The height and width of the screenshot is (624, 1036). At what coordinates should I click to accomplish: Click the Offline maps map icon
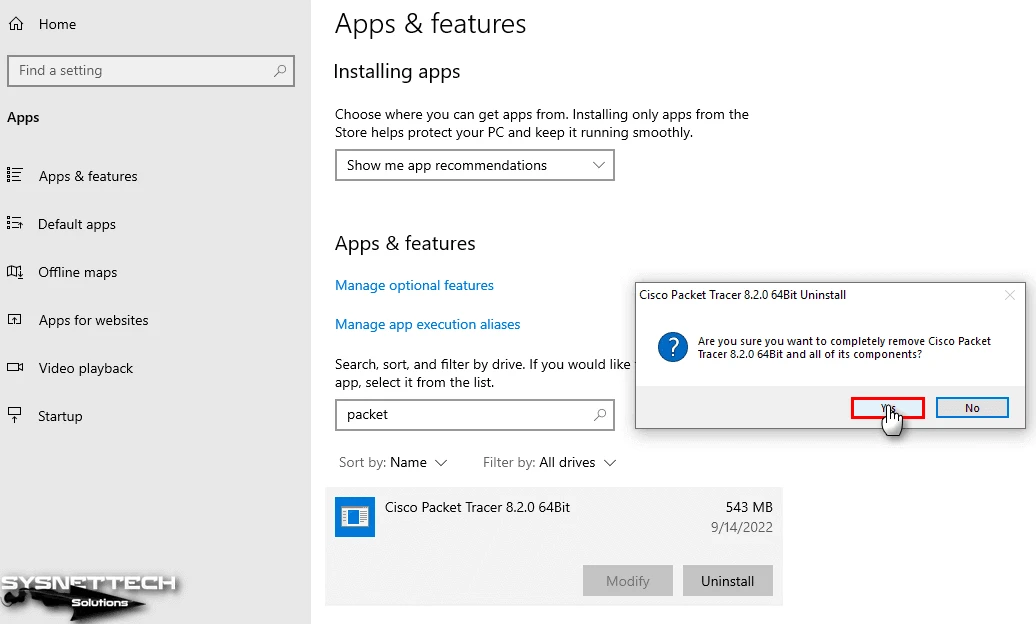[15, 272]
